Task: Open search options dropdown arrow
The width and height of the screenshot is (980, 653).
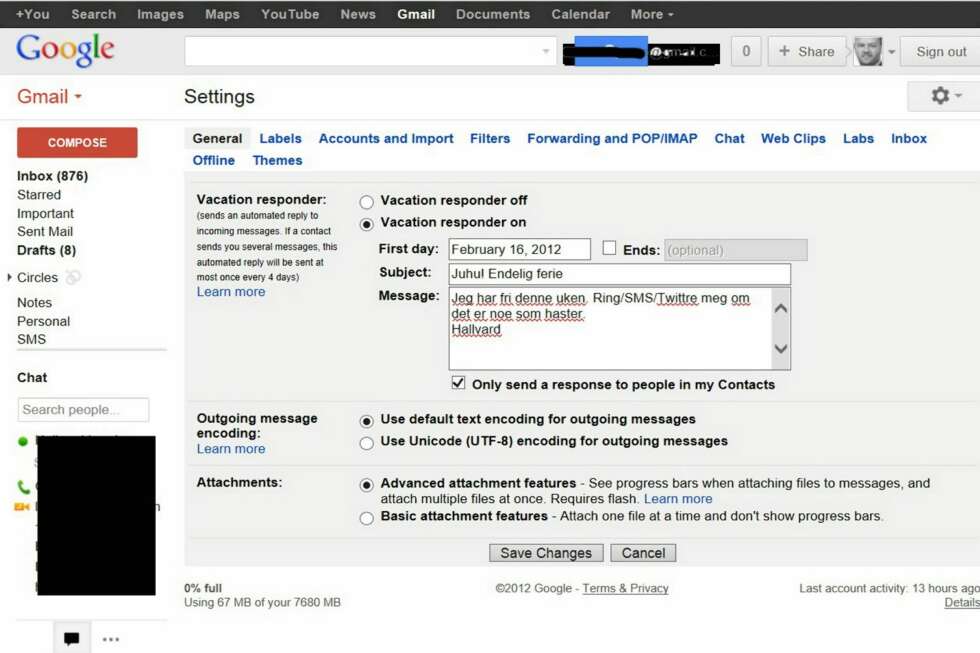Action: 546,51
